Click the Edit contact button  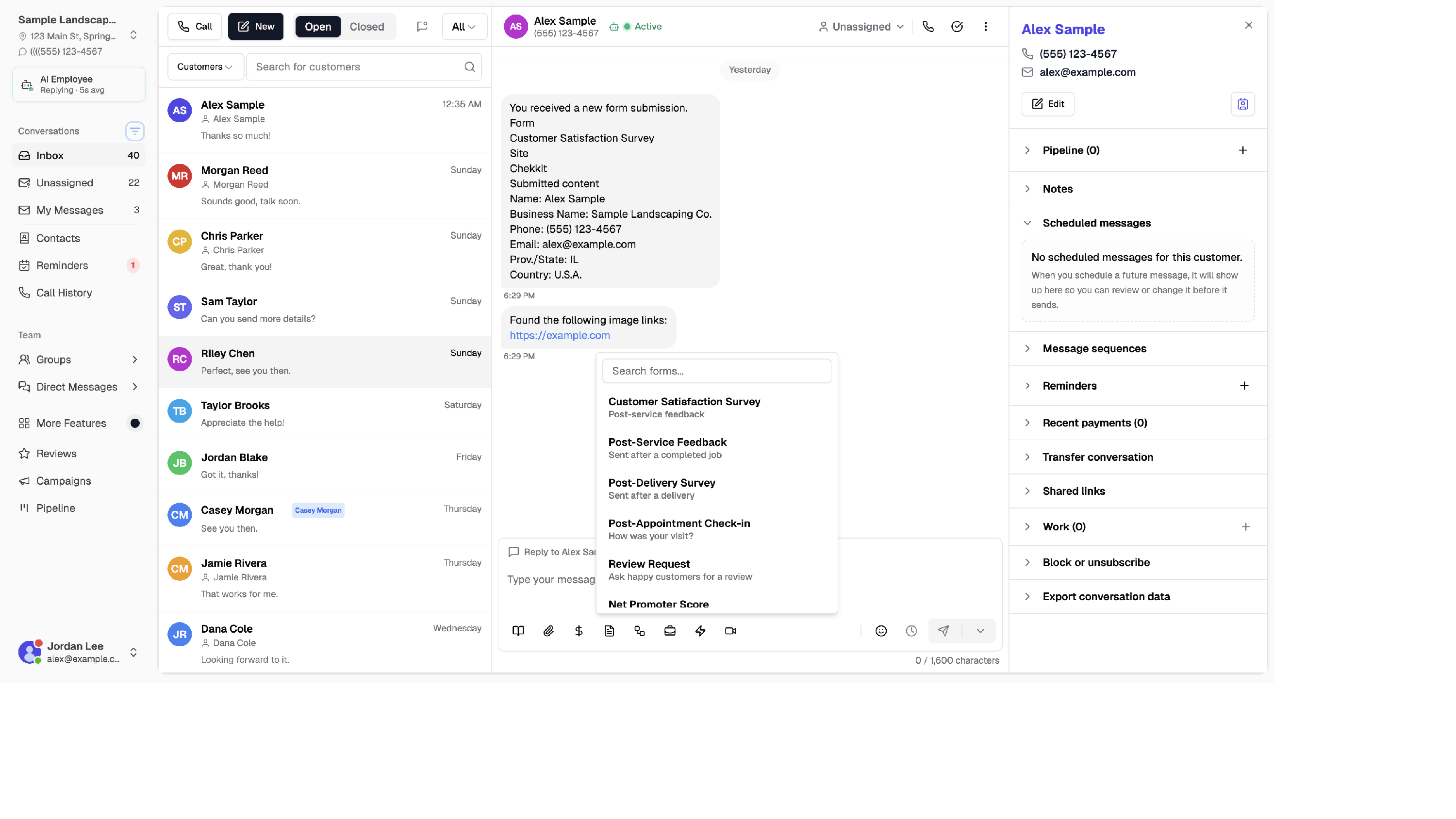(1047, 104)
